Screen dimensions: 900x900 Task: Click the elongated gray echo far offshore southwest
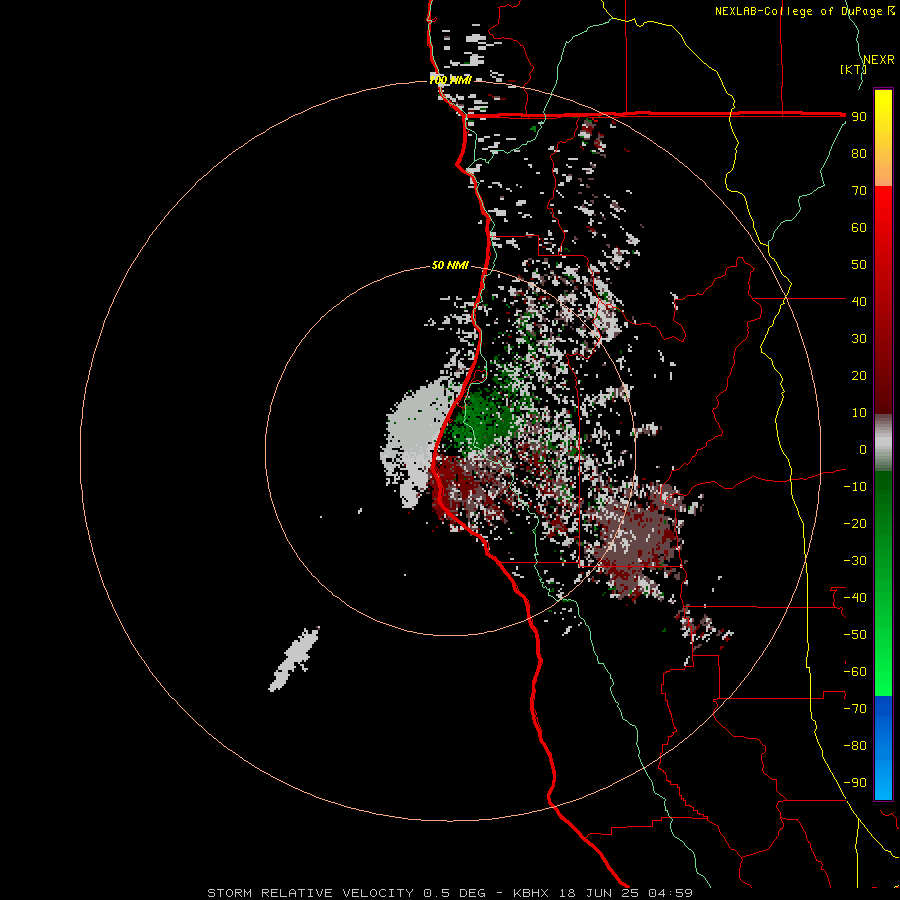(x=294, y=659)
